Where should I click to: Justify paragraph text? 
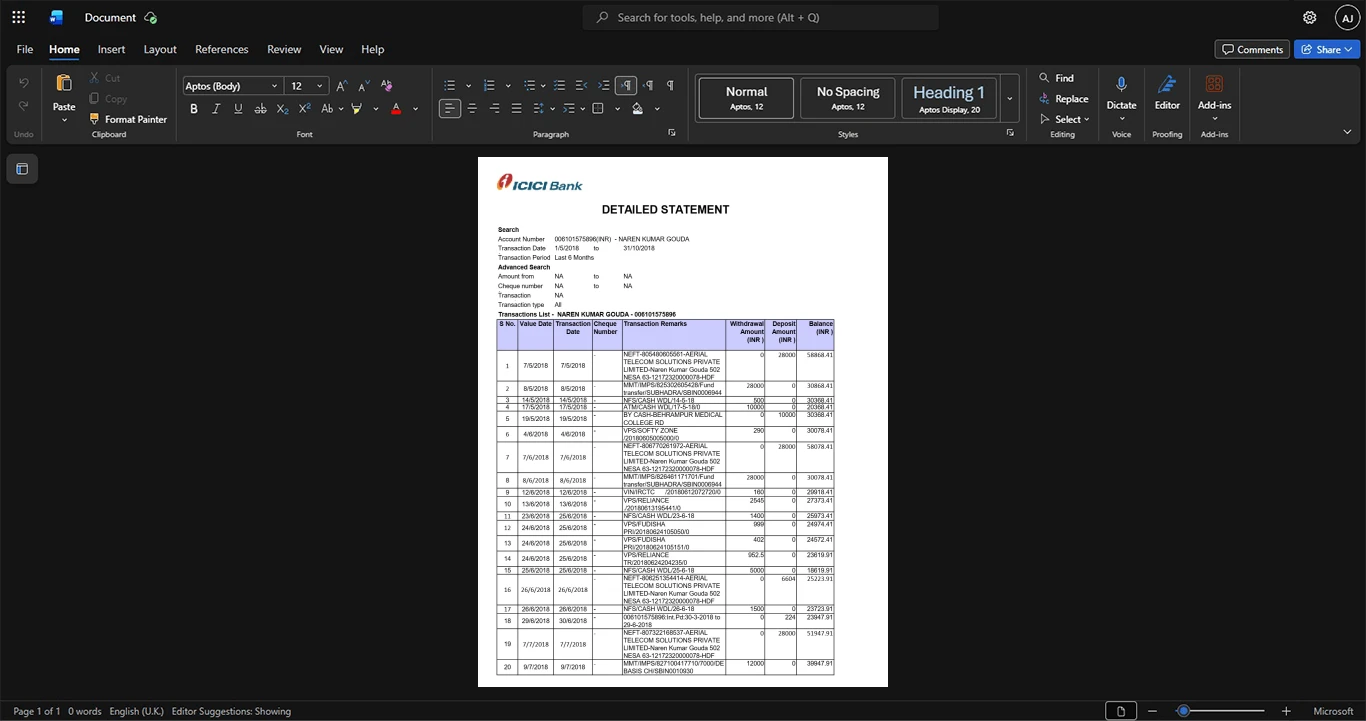(x=516, y=108)
